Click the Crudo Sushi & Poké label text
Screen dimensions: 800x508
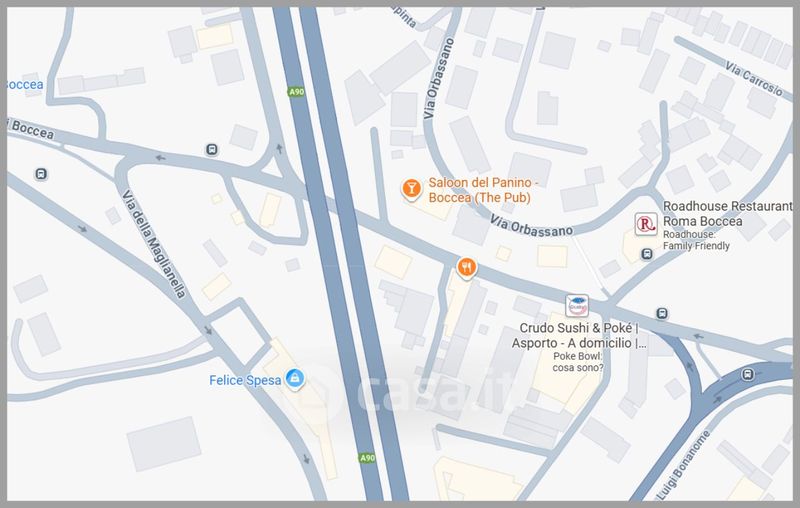579,335
